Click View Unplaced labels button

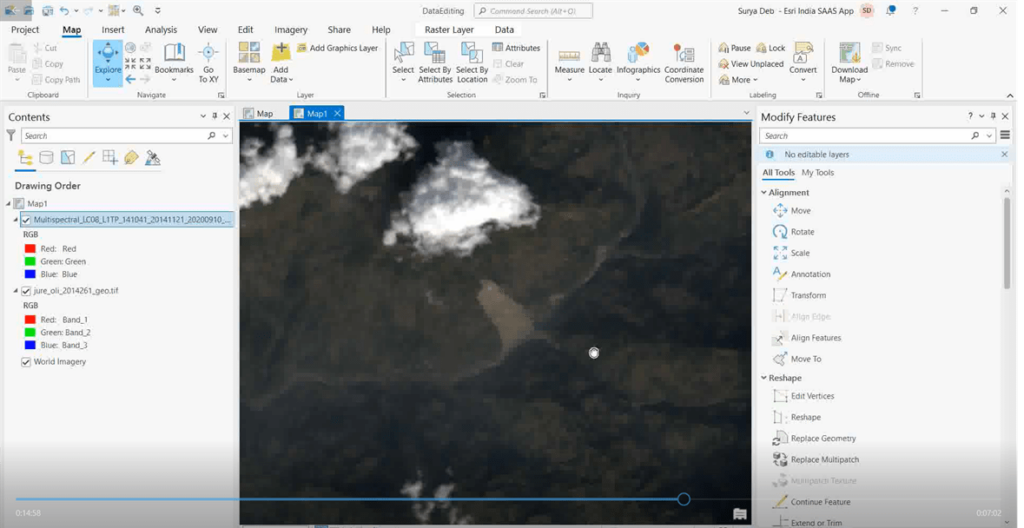[x=750, y=64]
